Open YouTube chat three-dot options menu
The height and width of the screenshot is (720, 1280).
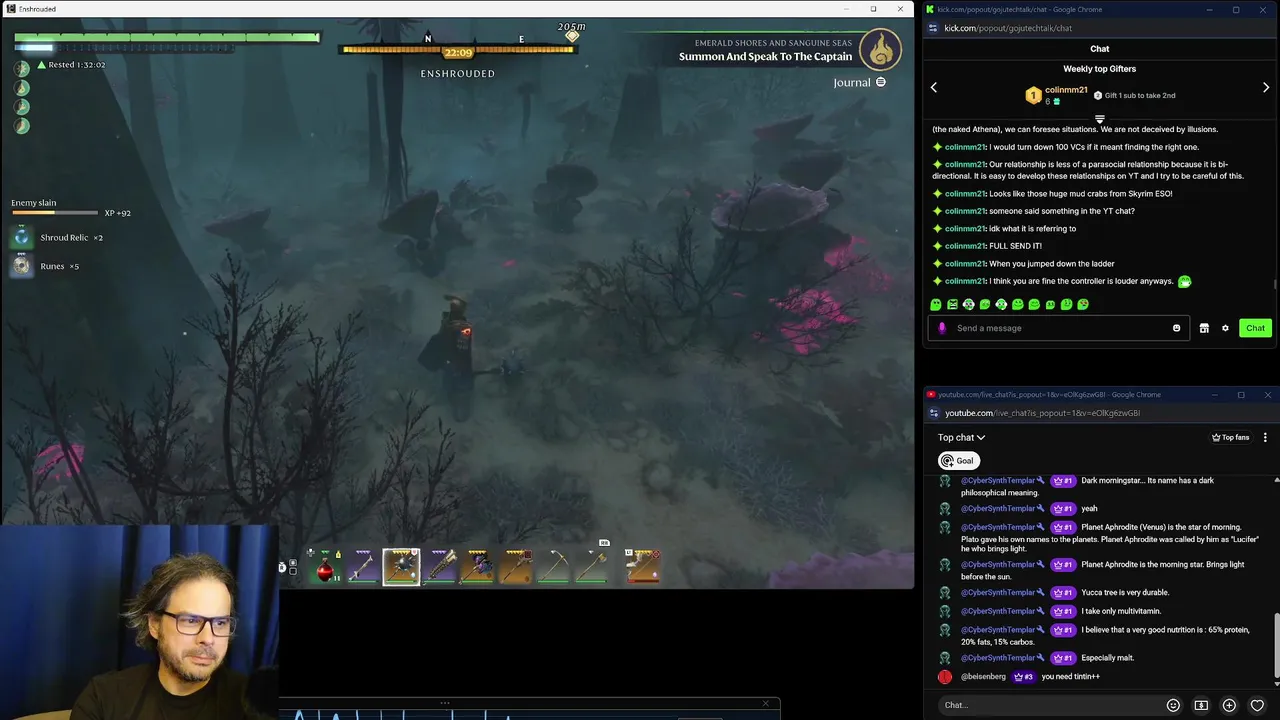point(1265,437)
